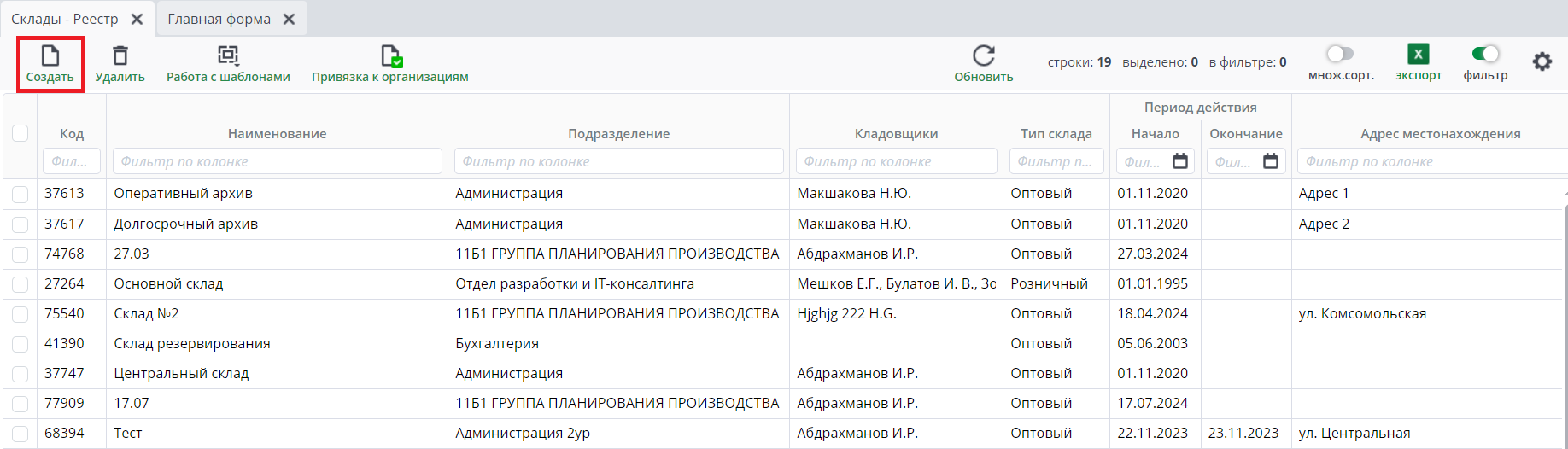Focus the Подразделение column filter field
Screen dimensions: 1568x449
(x=618, y=161)
